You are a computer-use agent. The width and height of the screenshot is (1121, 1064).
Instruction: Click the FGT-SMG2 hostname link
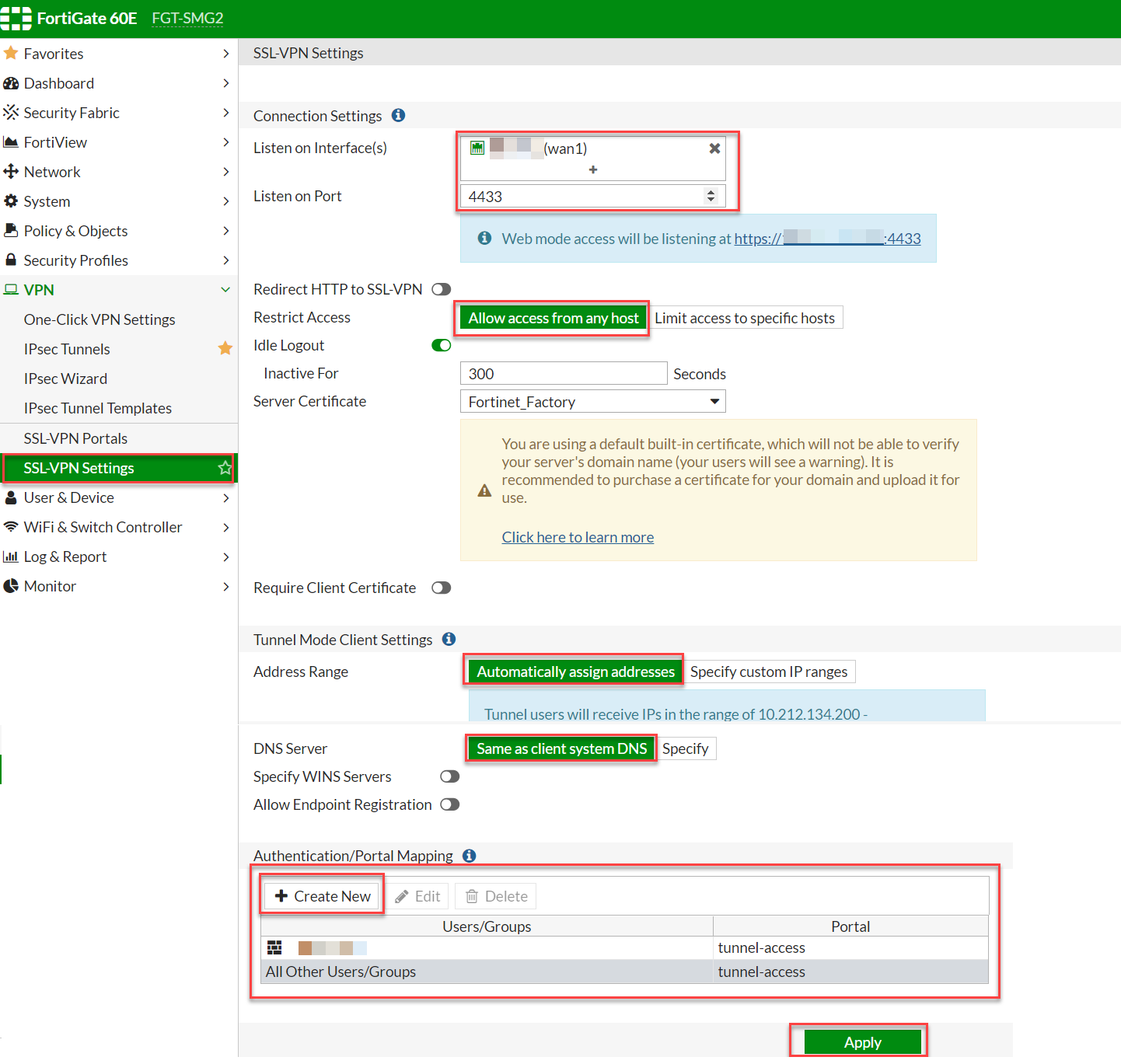(x=187, y=18)
